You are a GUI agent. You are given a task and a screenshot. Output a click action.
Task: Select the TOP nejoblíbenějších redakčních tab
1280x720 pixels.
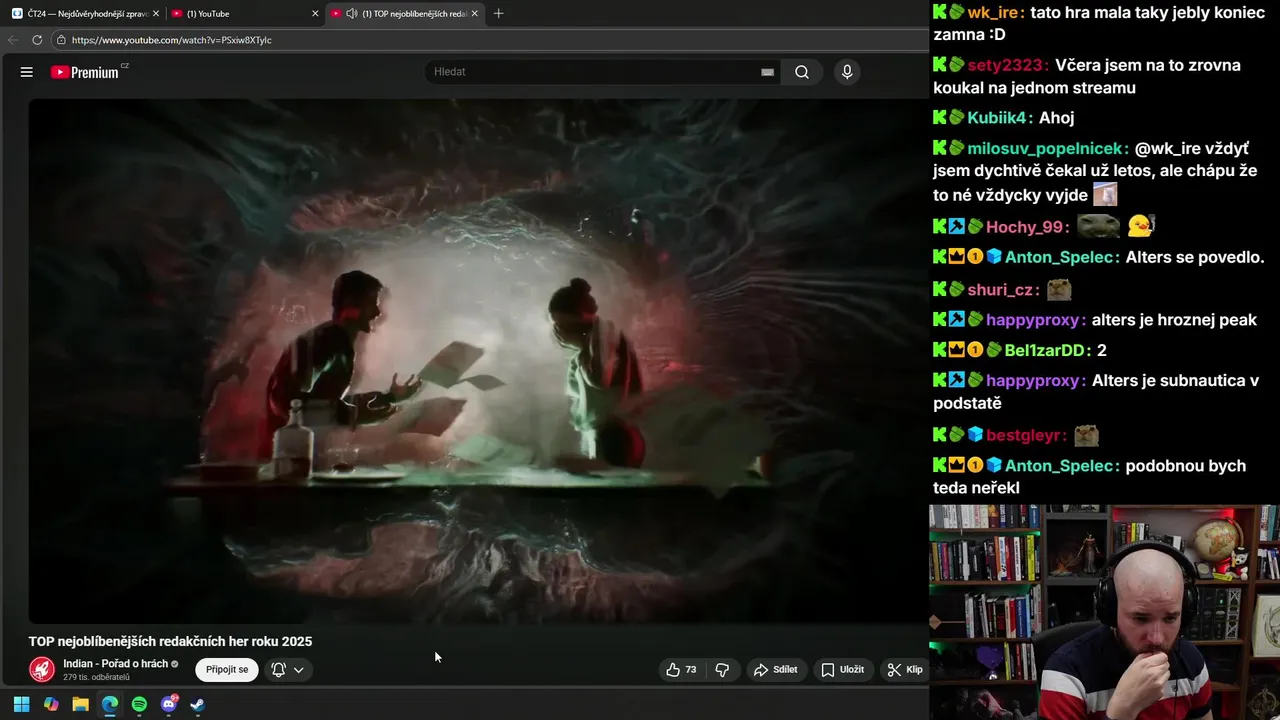coord(405,14)
